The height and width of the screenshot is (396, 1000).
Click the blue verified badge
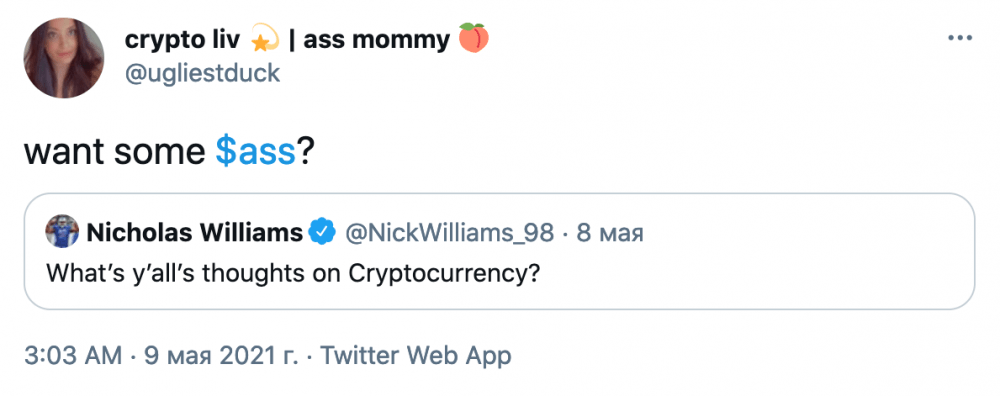pos(323,233)
